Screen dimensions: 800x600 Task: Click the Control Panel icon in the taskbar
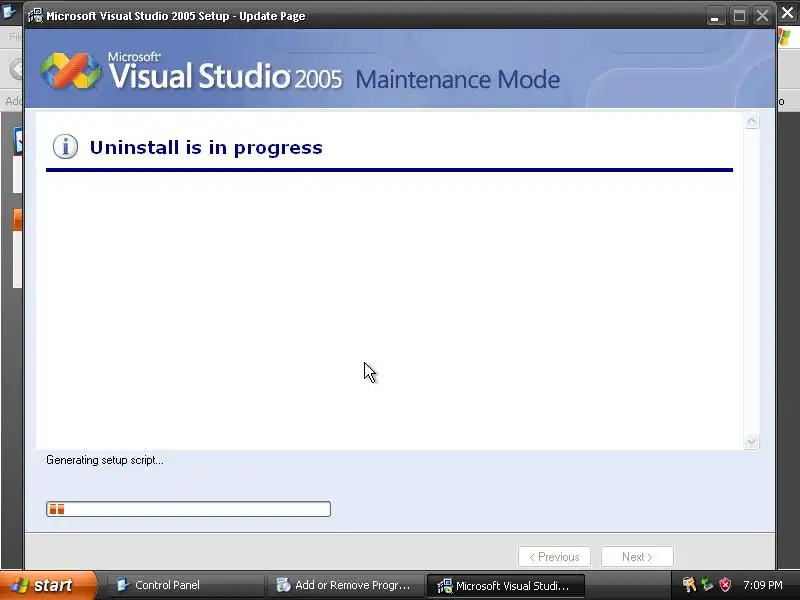tap(122, 585)
